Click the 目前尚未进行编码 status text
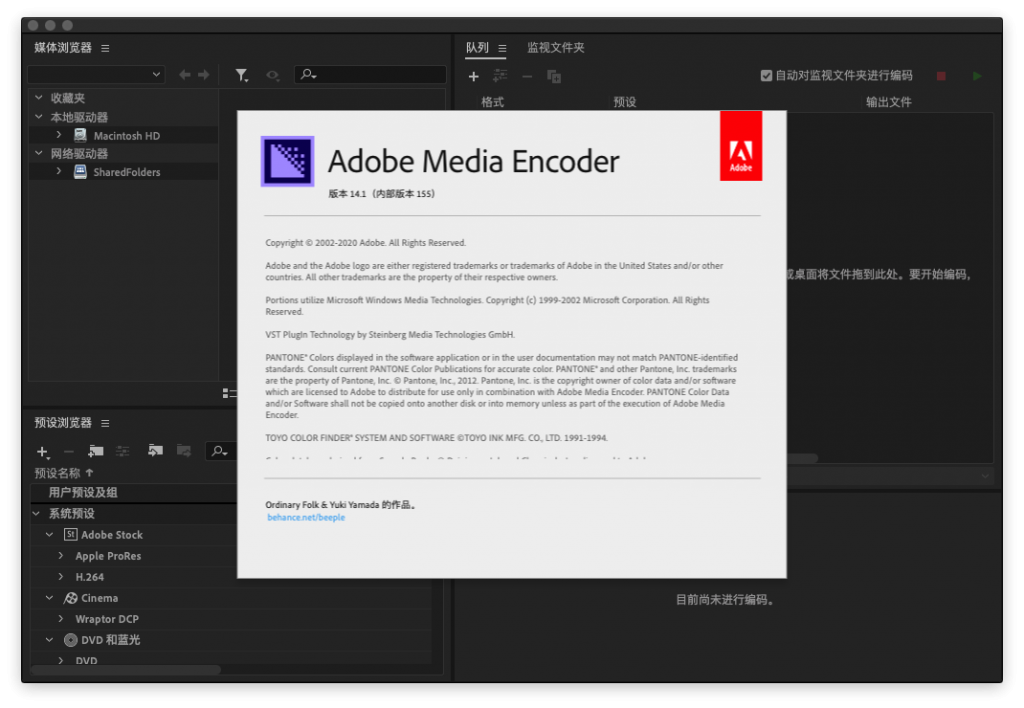The height and width of the screenshot is (708, 1024). tap(726, 600)
